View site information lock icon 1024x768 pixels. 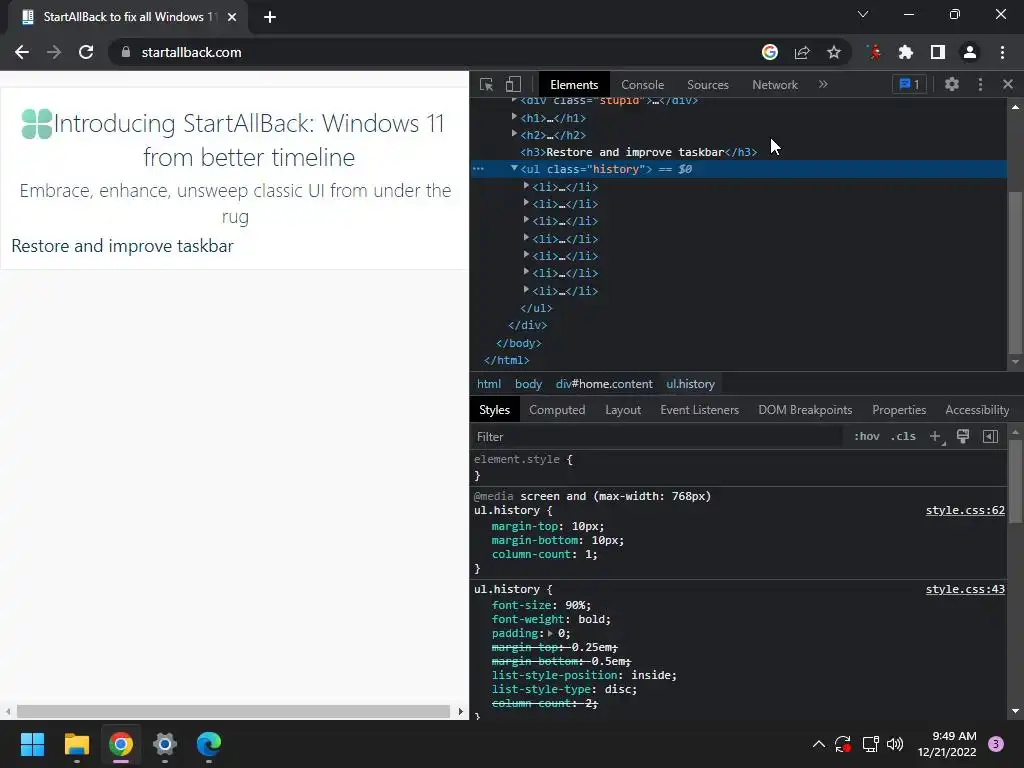click(126, 52)
